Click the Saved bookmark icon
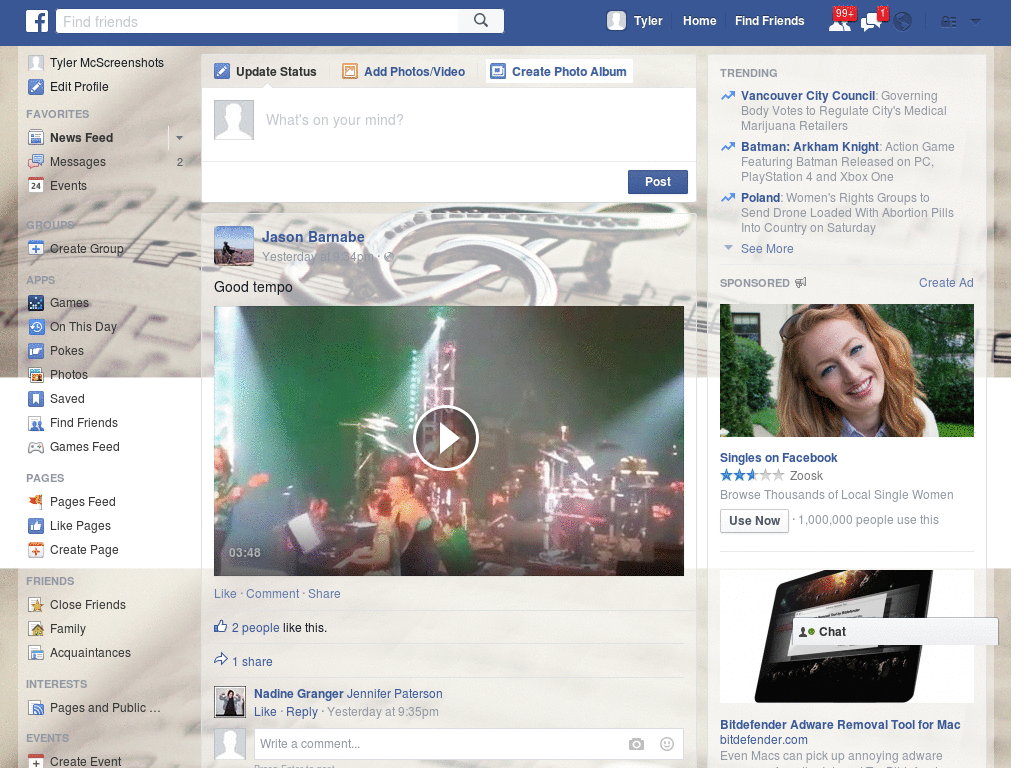 [36, 399]
